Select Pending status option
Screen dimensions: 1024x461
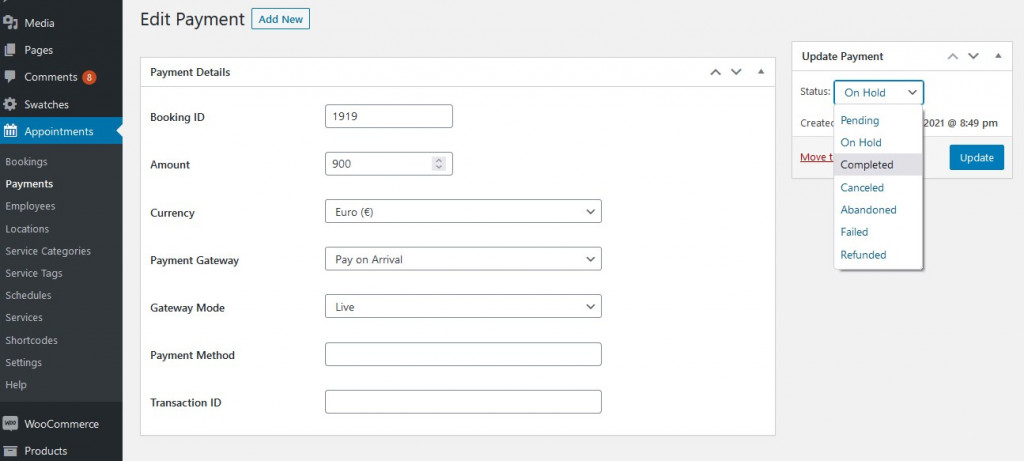878,120
